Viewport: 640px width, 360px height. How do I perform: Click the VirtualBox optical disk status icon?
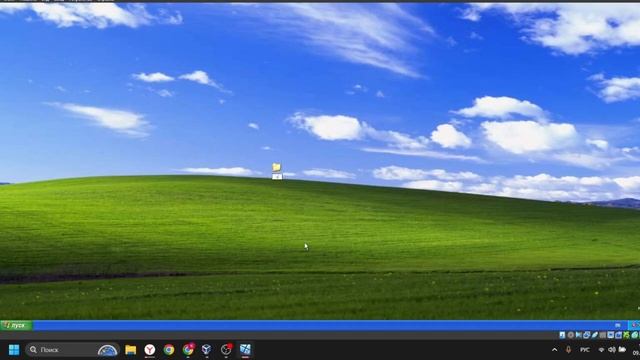point(571,335)
